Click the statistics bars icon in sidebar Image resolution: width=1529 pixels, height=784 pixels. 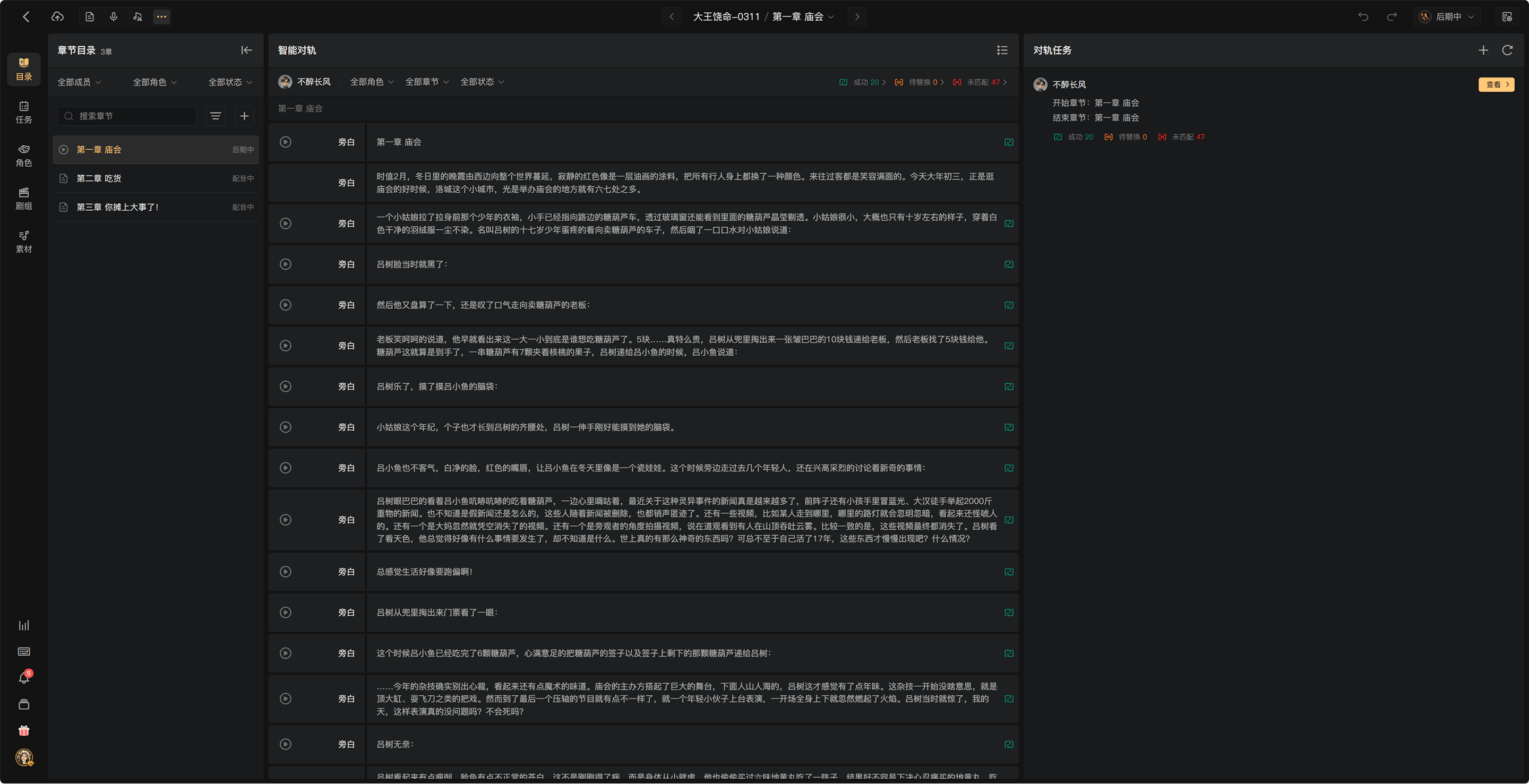(24, 625)
